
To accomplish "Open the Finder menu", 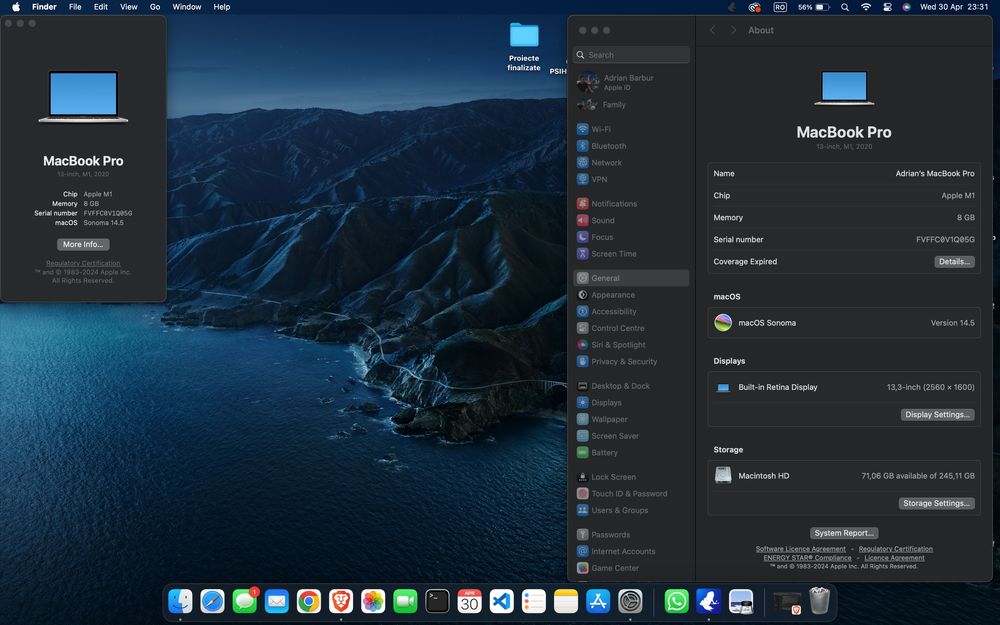I will (x=44, y=7).
